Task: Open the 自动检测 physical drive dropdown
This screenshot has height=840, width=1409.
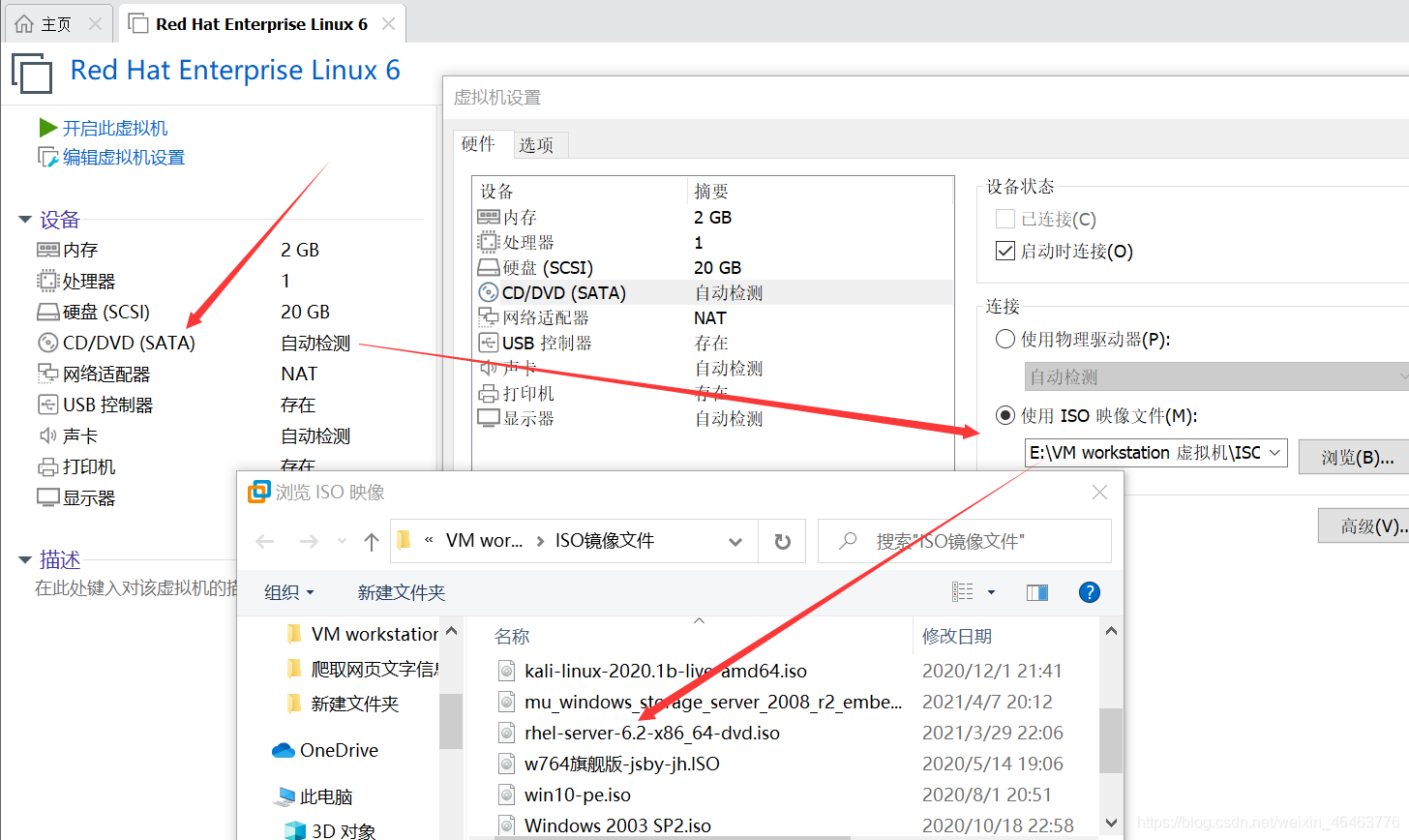Action: 1216,376
